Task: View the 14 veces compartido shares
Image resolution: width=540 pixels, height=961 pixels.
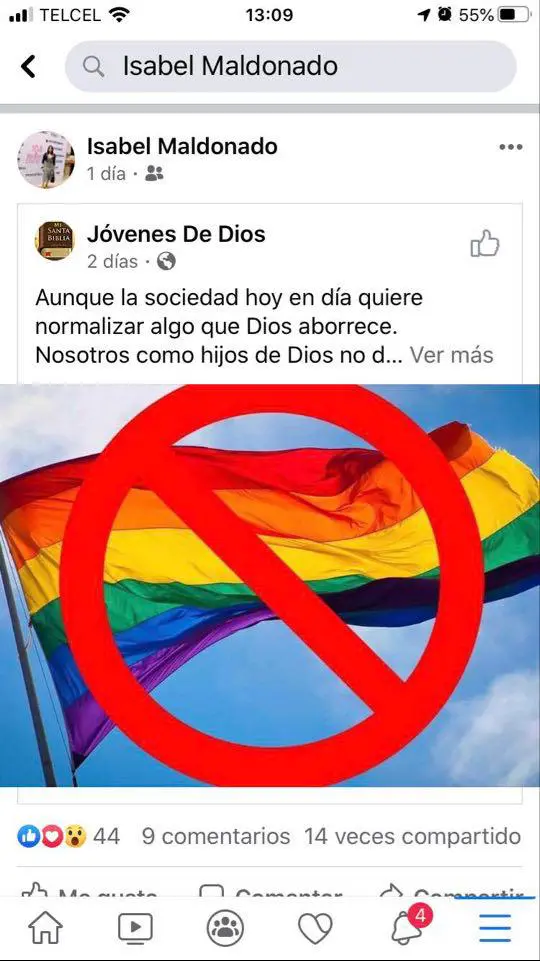Action: click(x=413, y=836)
